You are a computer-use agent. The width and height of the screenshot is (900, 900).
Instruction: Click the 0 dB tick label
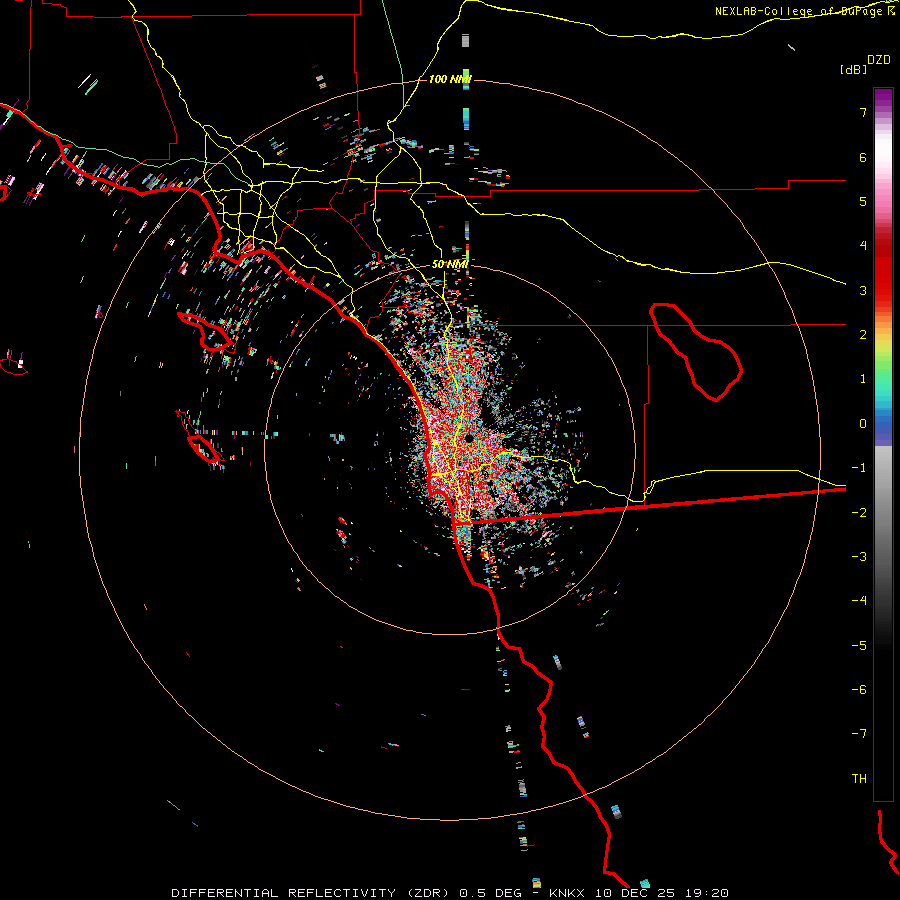pyautogui.click(x=863, y=424)
